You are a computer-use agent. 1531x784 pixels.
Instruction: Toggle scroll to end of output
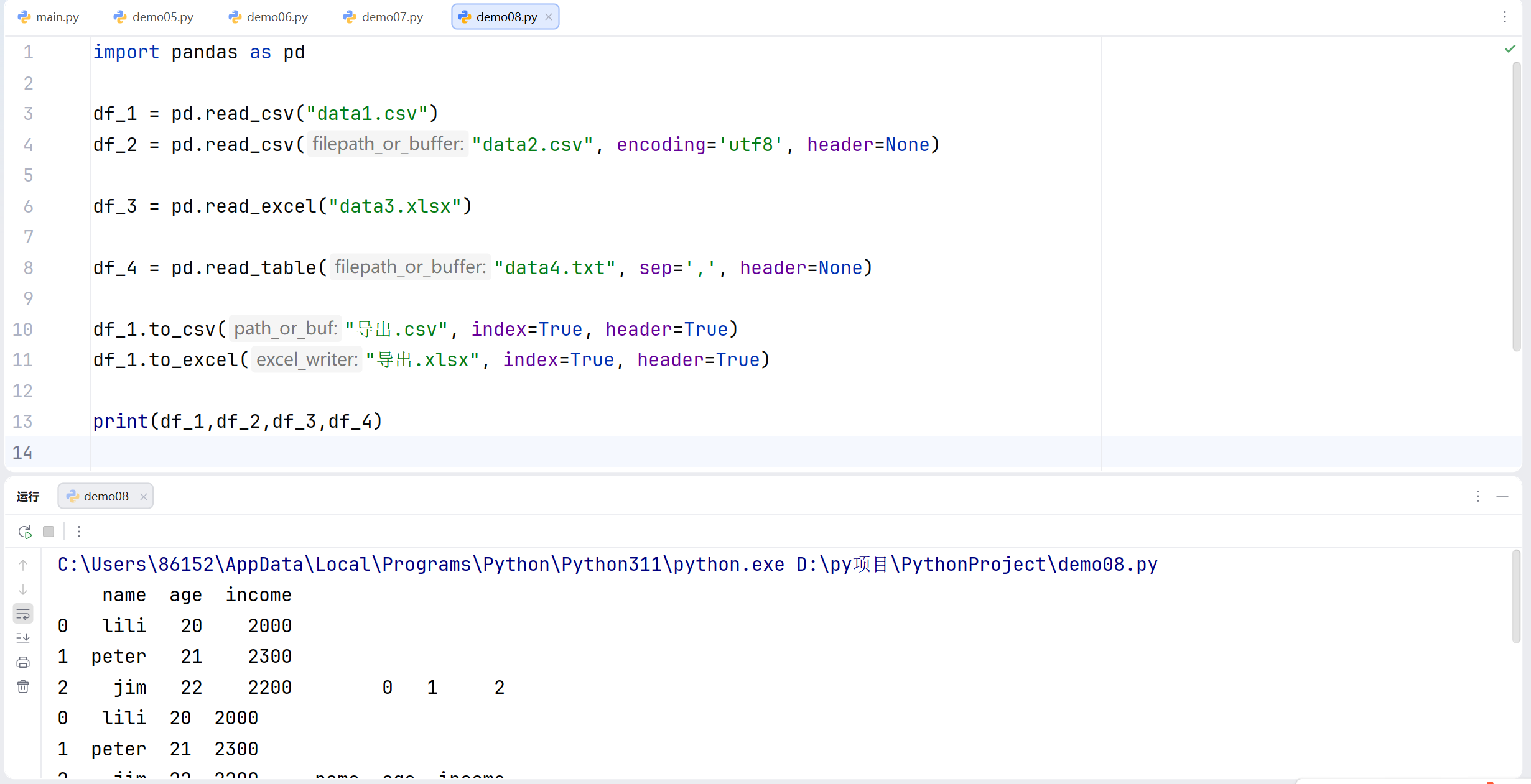tap(23, 638)
